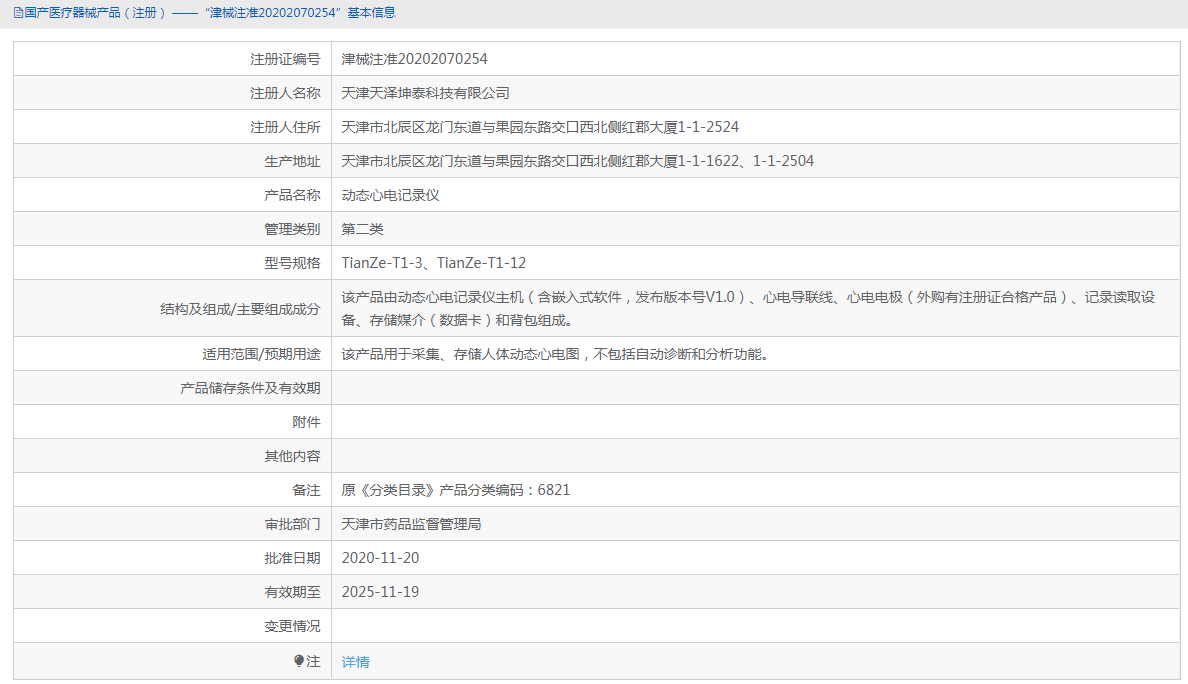Click the approval date 2020-11-20
1188x684 pixels.
(379, 557)
